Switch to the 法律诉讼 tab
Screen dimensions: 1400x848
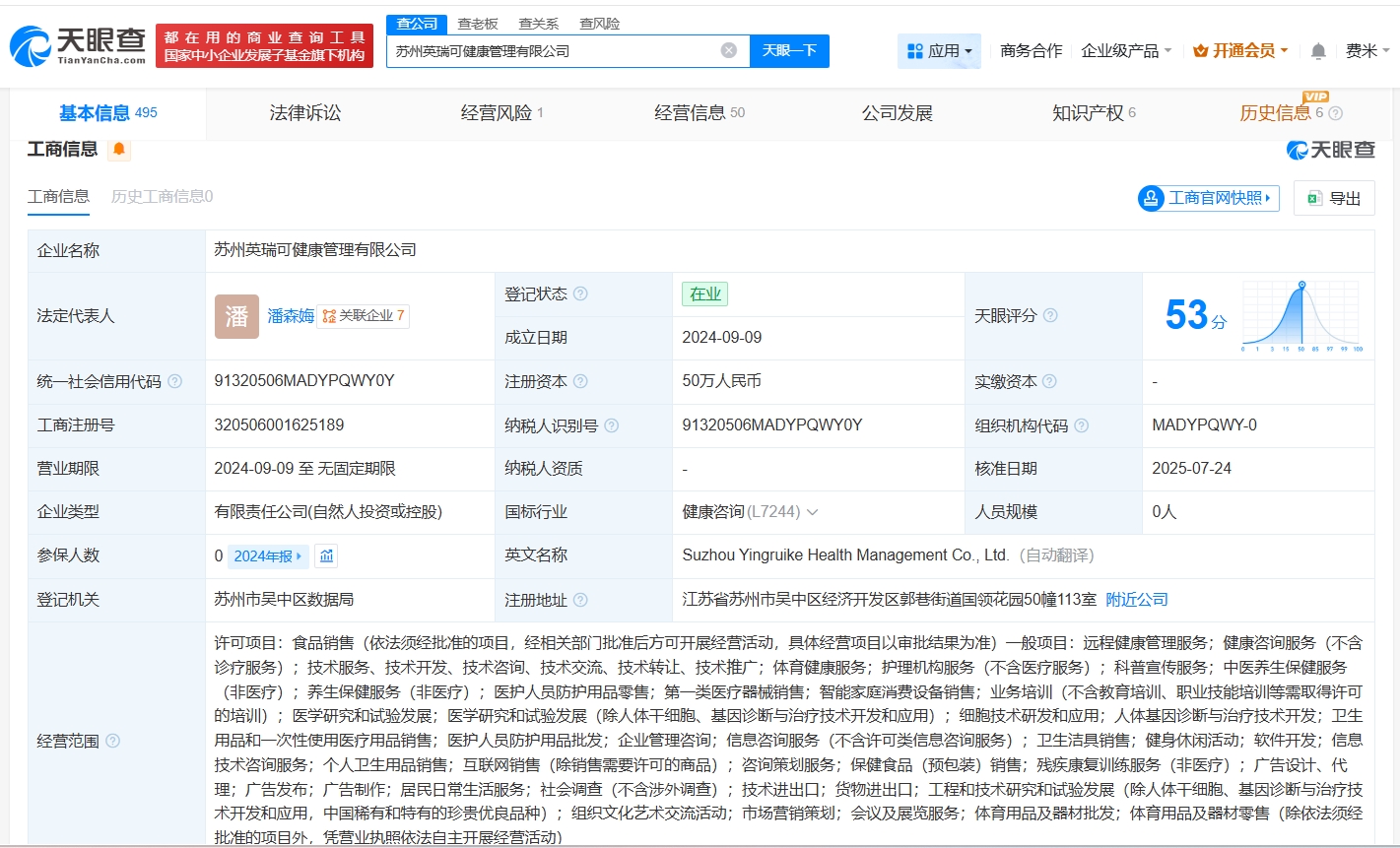[x=305, y=113]
